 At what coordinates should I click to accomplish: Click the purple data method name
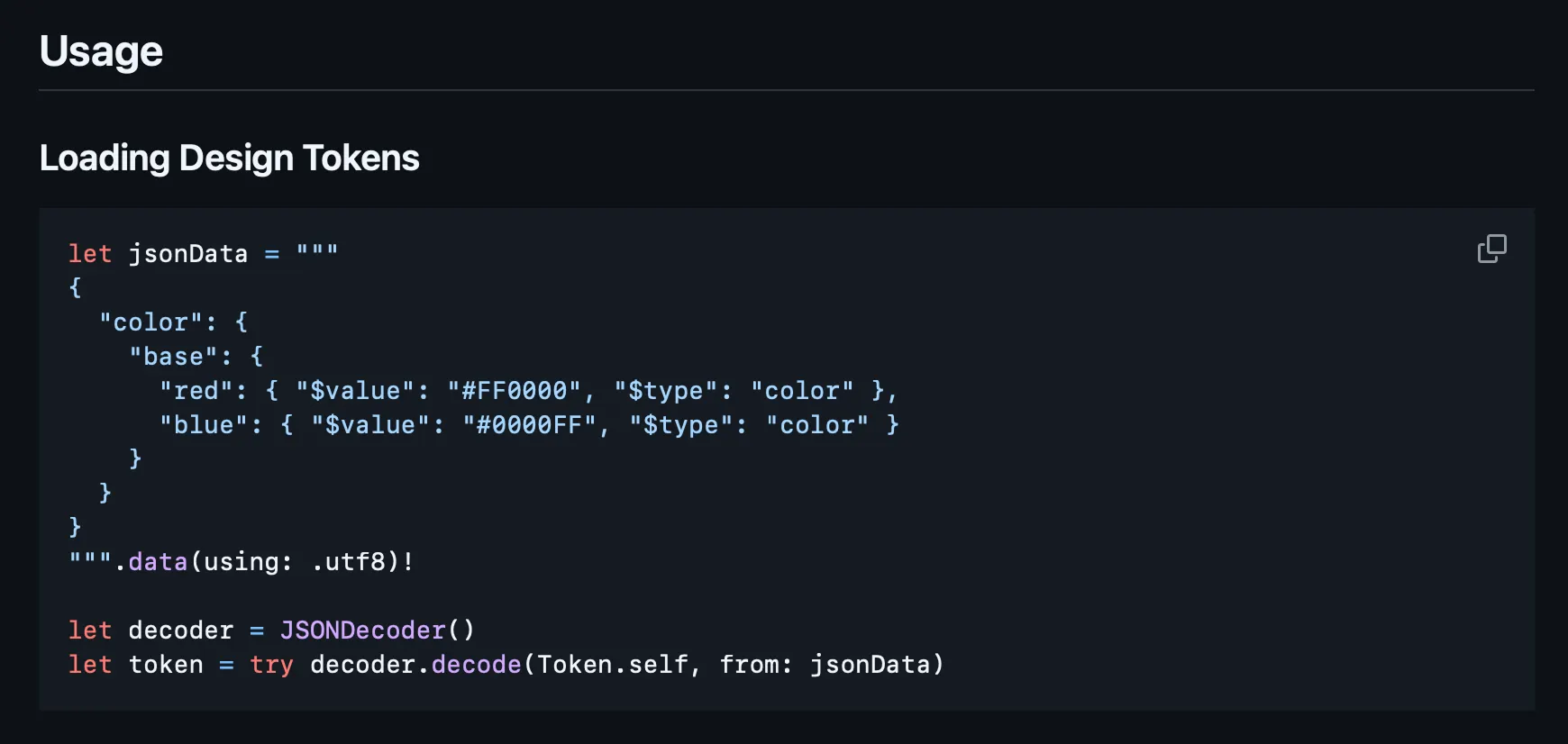click(x=158, y=562)
